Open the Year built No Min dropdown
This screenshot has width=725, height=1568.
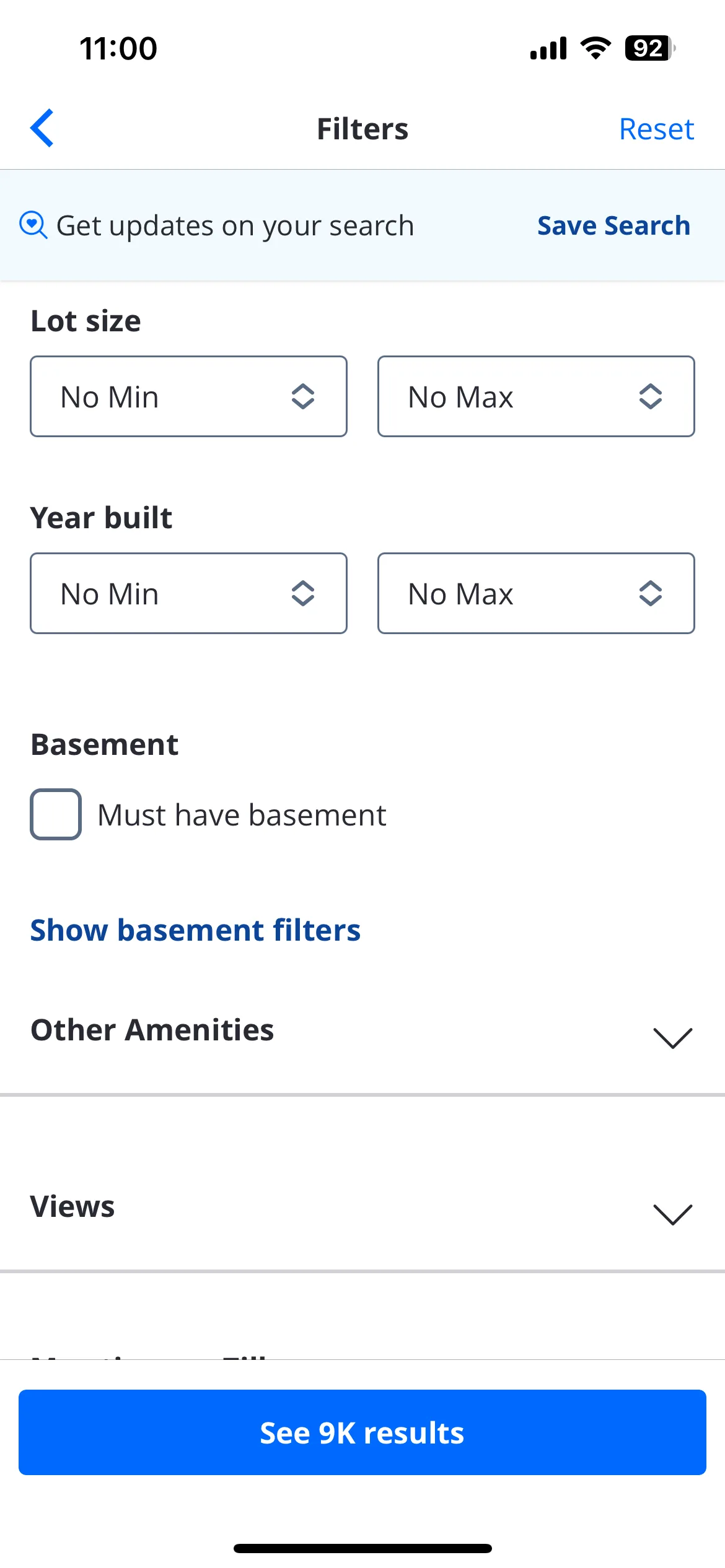pyautogui.click(x=188, y=593)
